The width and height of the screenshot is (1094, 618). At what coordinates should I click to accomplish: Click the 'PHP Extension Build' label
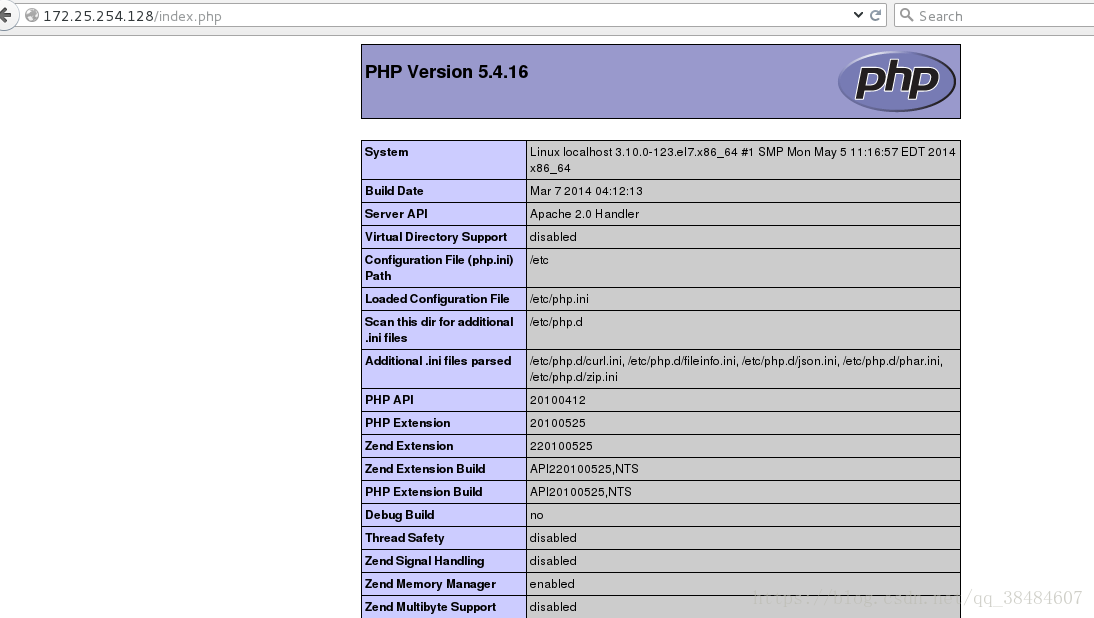click(x=424, y=492)
